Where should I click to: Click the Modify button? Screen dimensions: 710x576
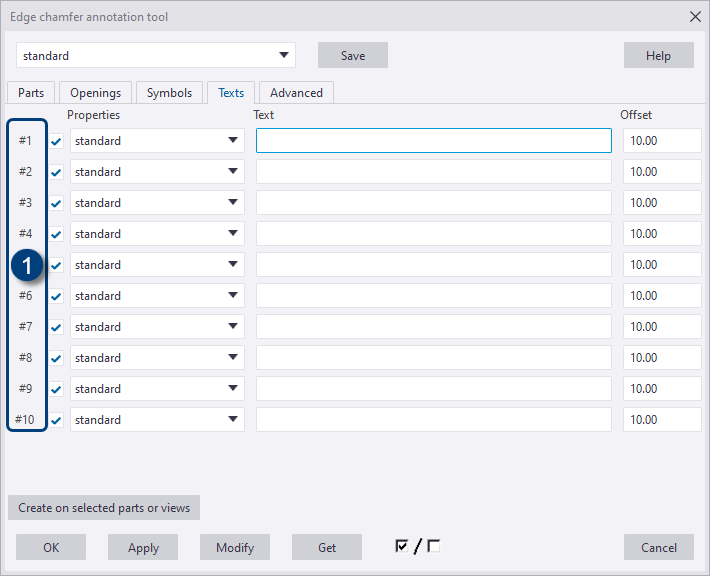[x=235, y=547]
